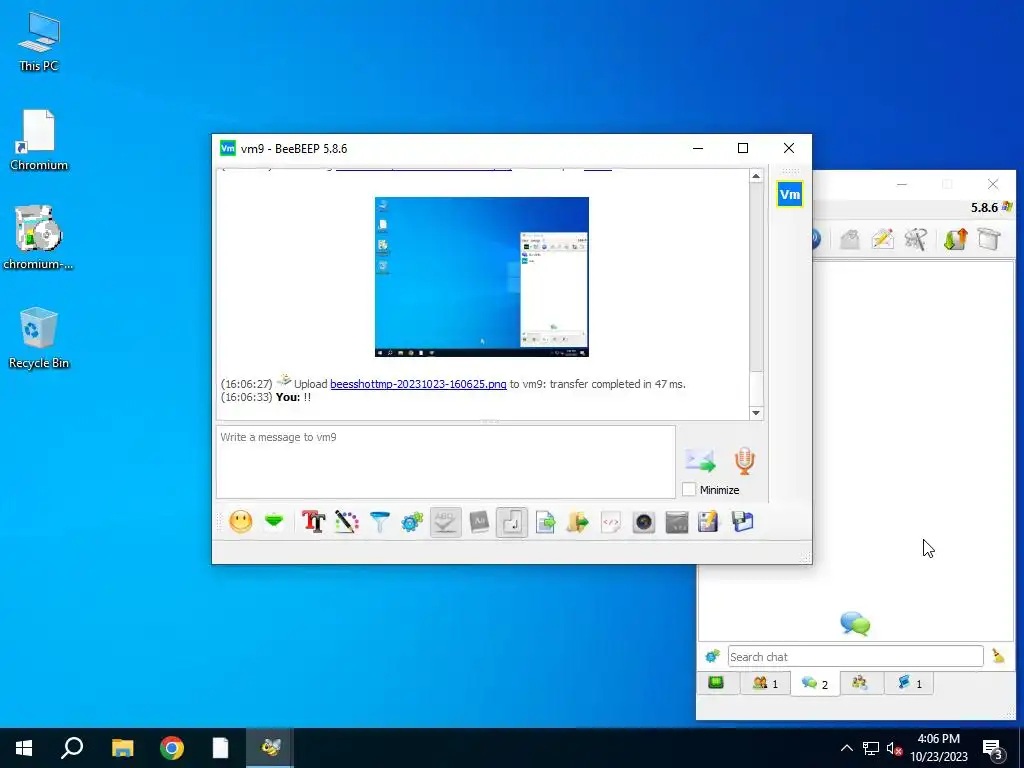Toggle the ABC spell checking button
The image size is (1024, 768).
pos(445,522)
